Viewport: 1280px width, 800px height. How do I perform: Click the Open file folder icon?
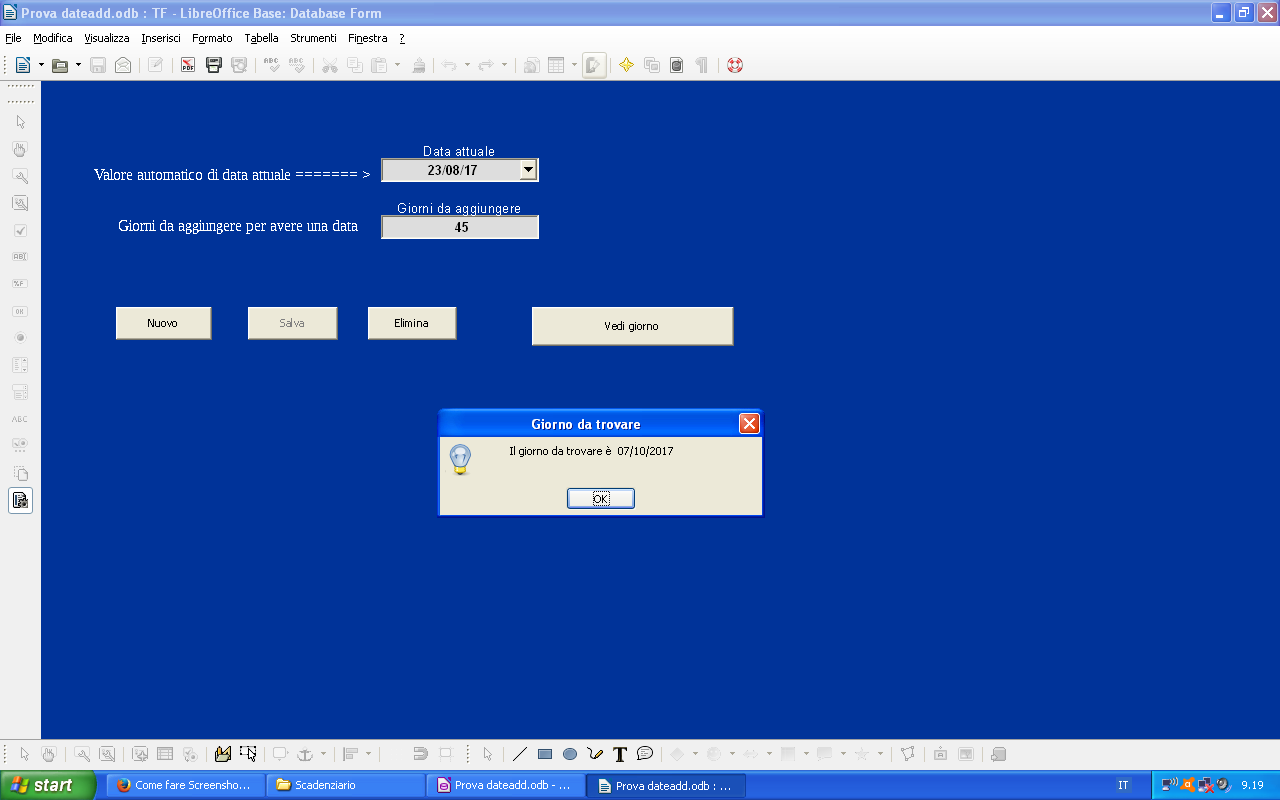click(60, 65)
